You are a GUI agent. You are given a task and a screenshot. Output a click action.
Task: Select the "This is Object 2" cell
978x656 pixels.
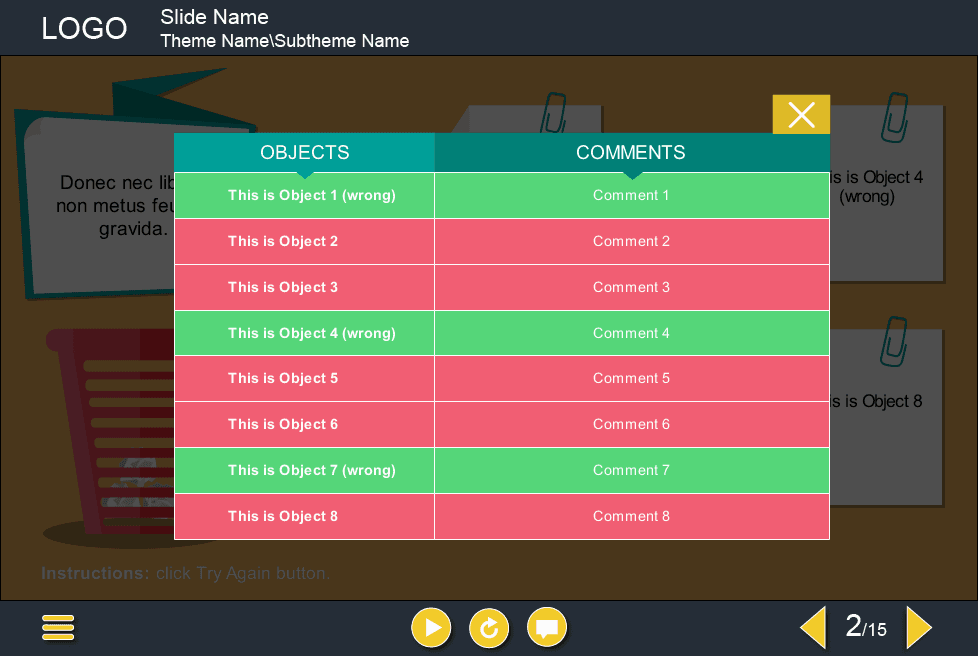click(x=283, y=241)
